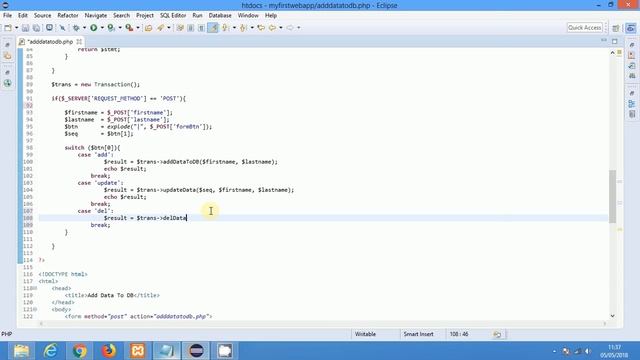640x360 pixels.
Task: Click the Debug bug icon
Action: coord(76,28)
